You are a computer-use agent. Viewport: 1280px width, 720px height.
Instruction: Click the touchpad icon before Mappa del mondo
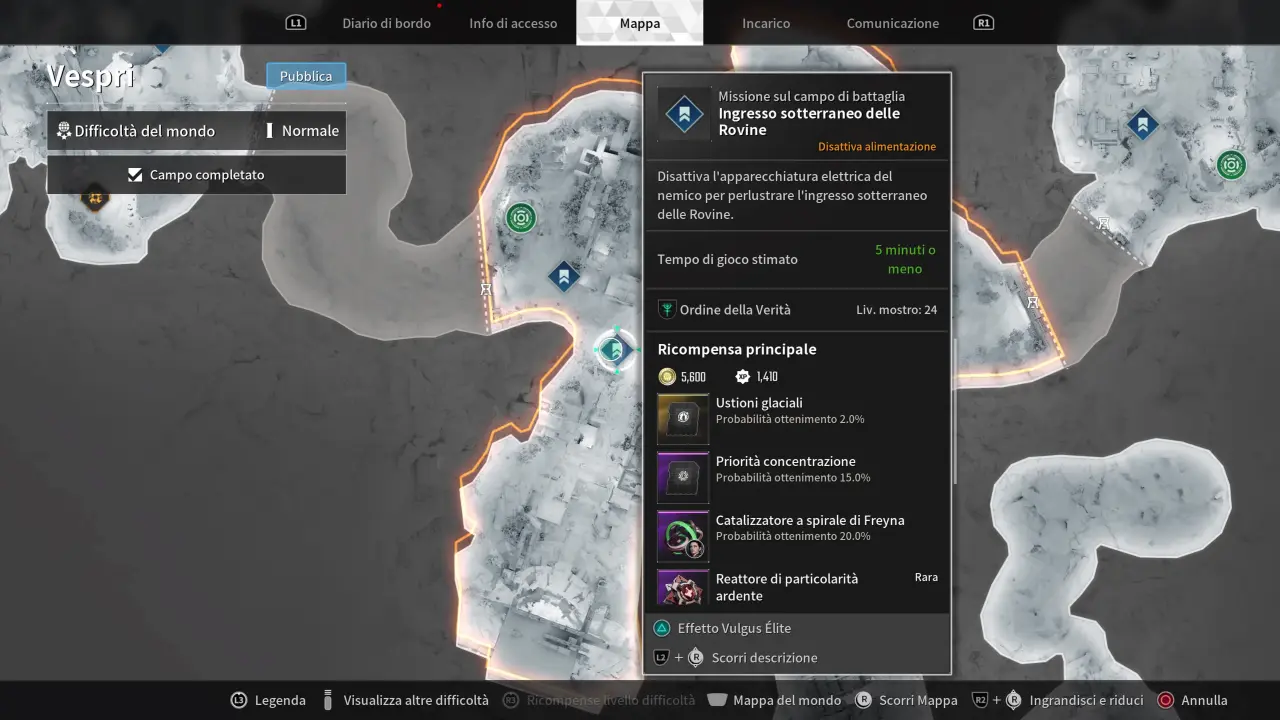coord(717,700)
